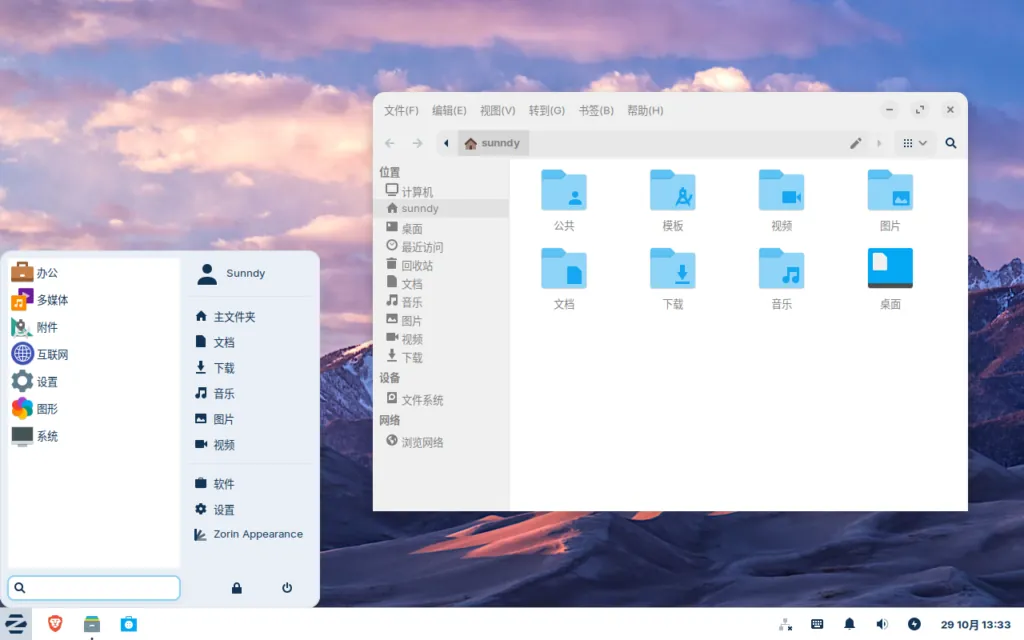The width and height of the screenshot is (1024, 640).
Task: Open the 文件(F) menu
Action: 401,110
